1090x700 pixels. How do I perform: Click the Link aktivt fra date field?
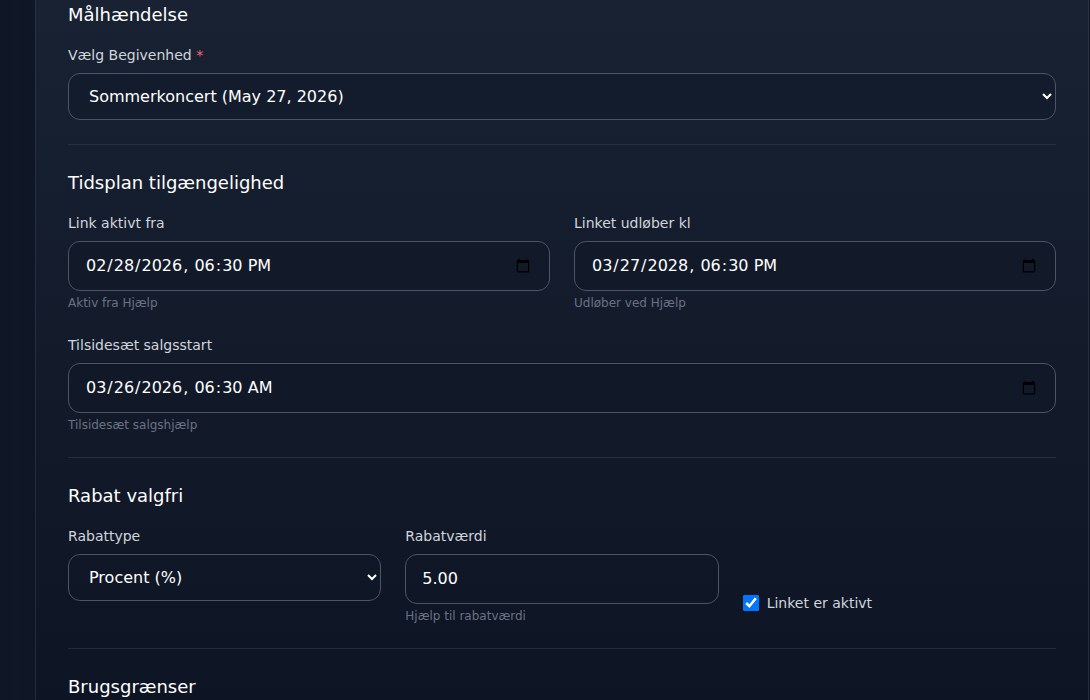(309, 266)
